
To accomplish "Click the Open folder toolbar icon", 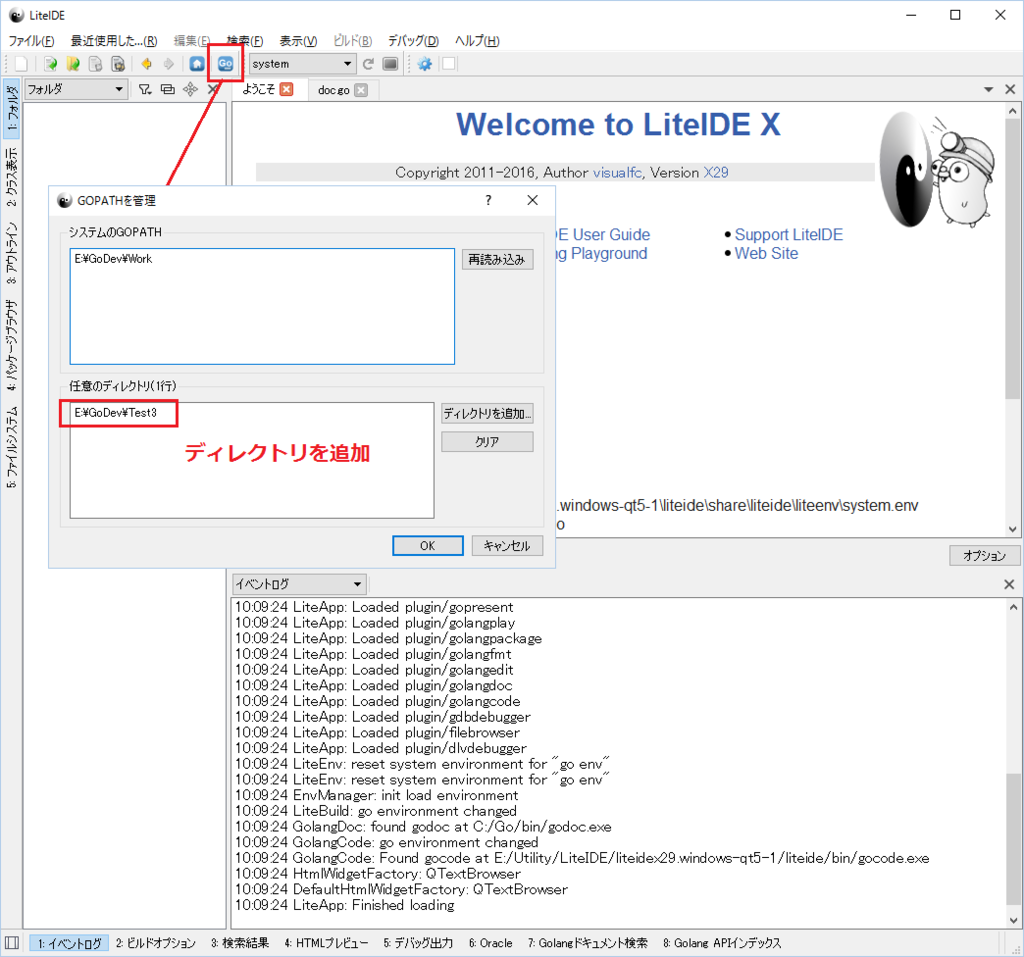I will click(73, 64).
